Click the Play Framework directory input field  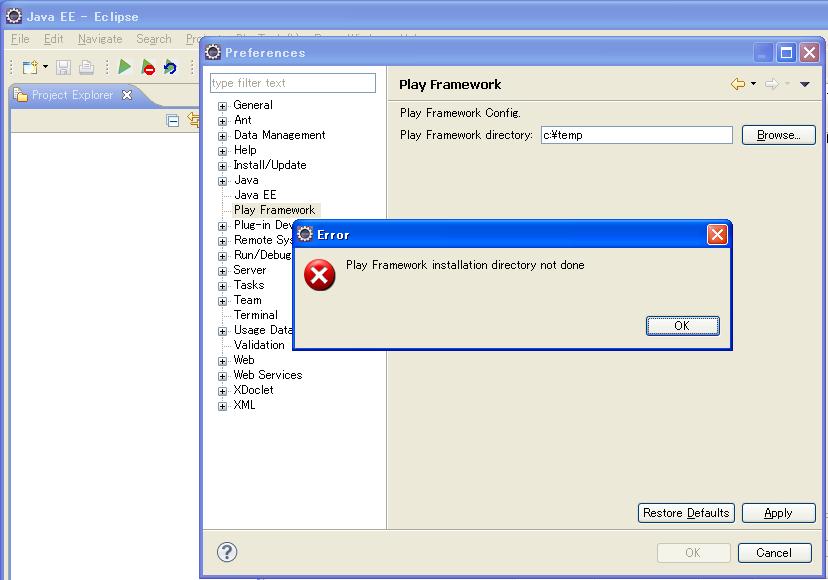637,135
